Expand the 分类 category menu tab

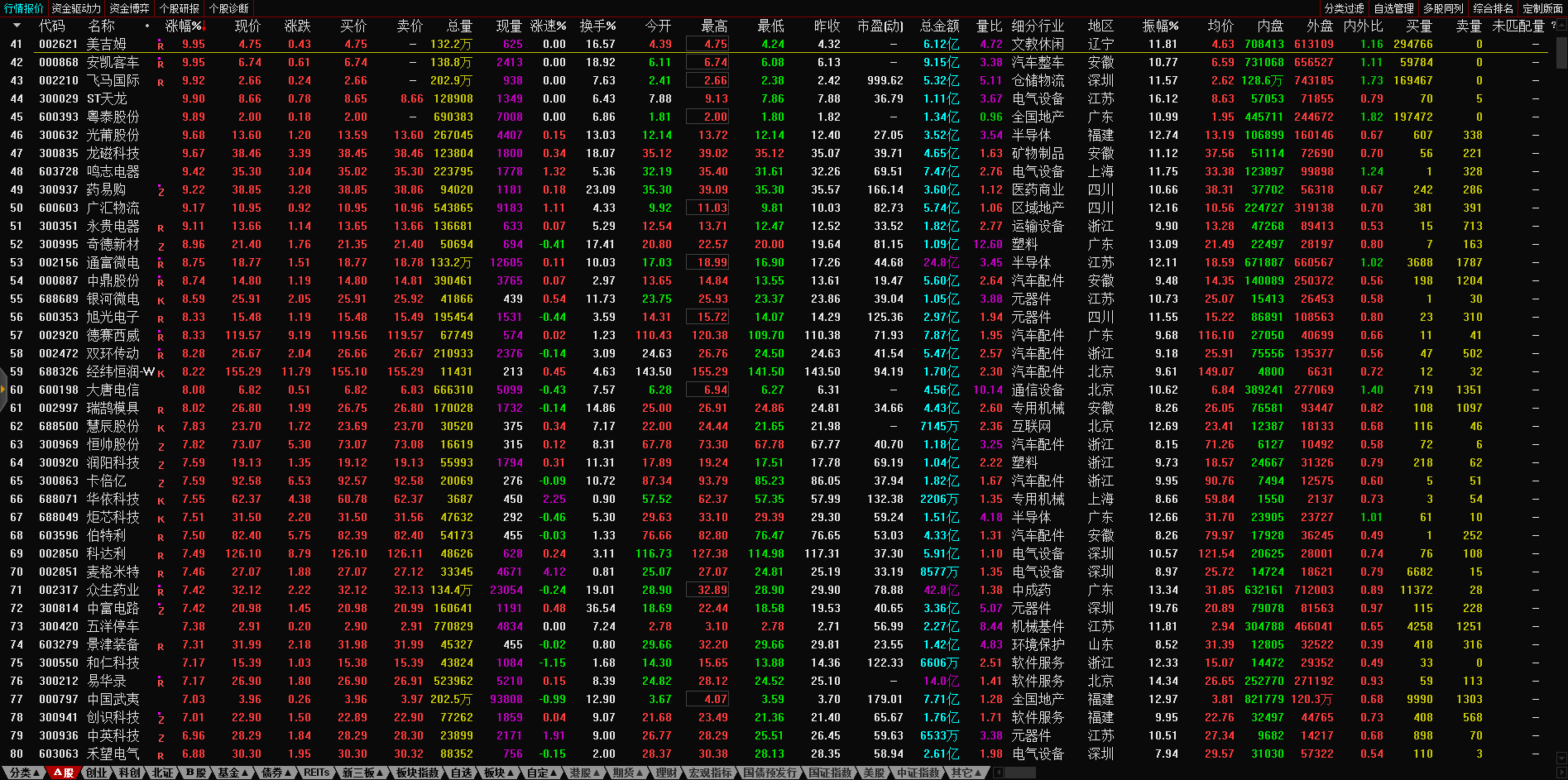tap(25, 773)
